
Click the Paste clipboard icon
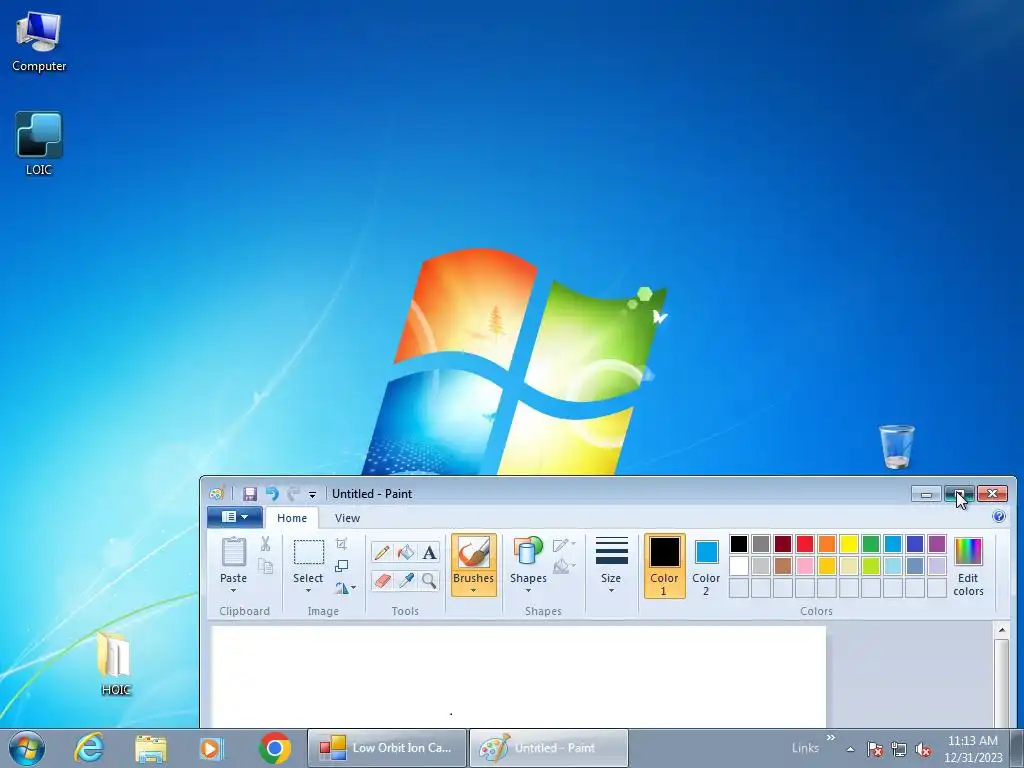point(233,552)
